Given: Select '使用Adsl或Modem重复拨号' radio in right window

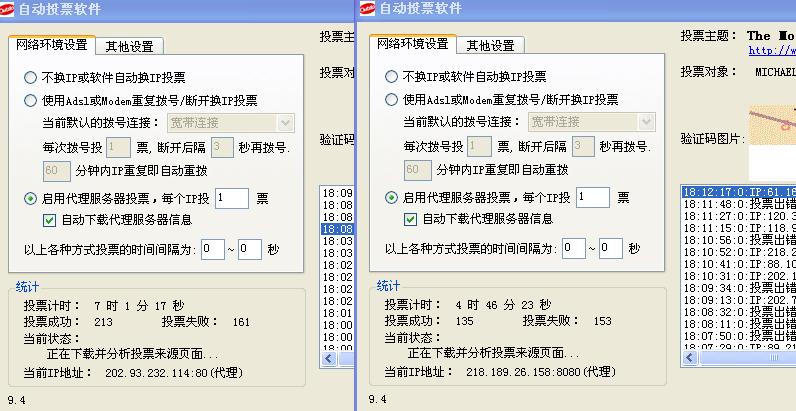Looking at the screenshot, I should (x=392, y=100).
